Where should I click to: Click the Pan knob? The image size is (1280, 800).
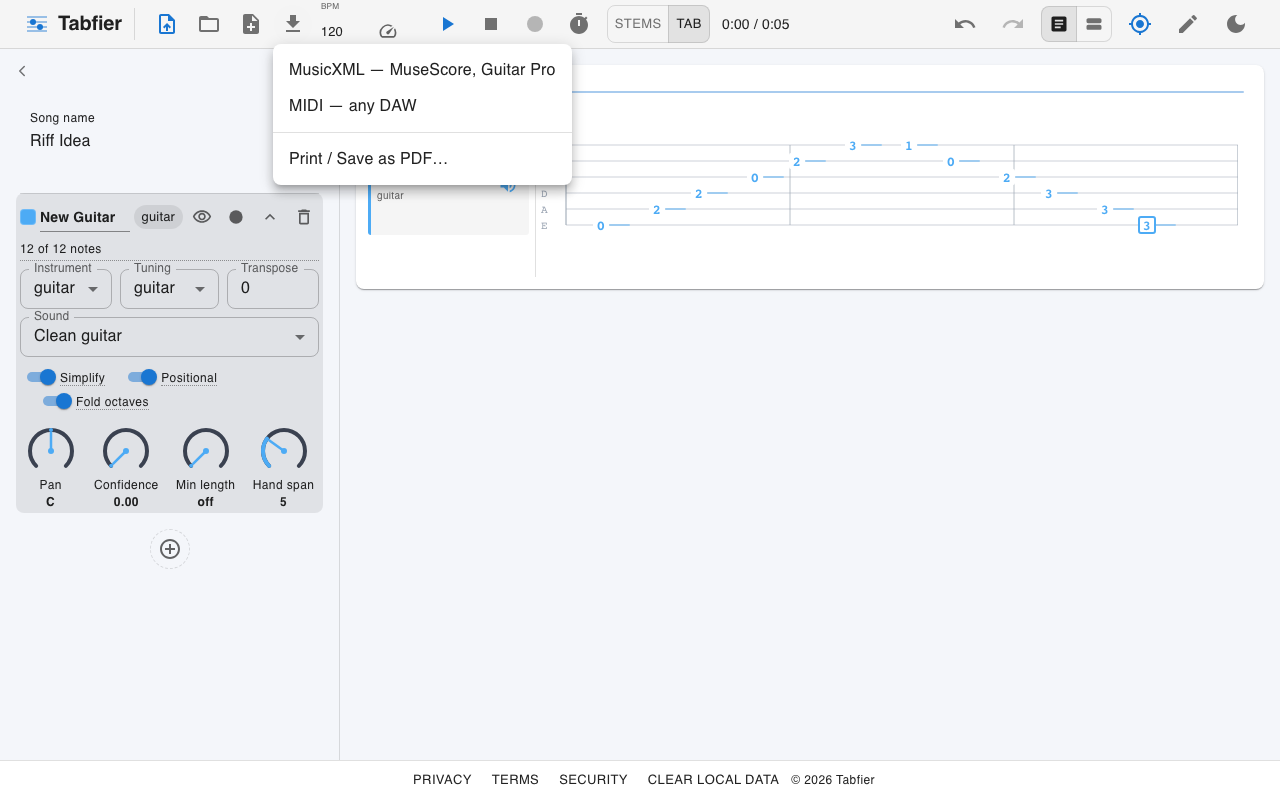coord(51,451)
